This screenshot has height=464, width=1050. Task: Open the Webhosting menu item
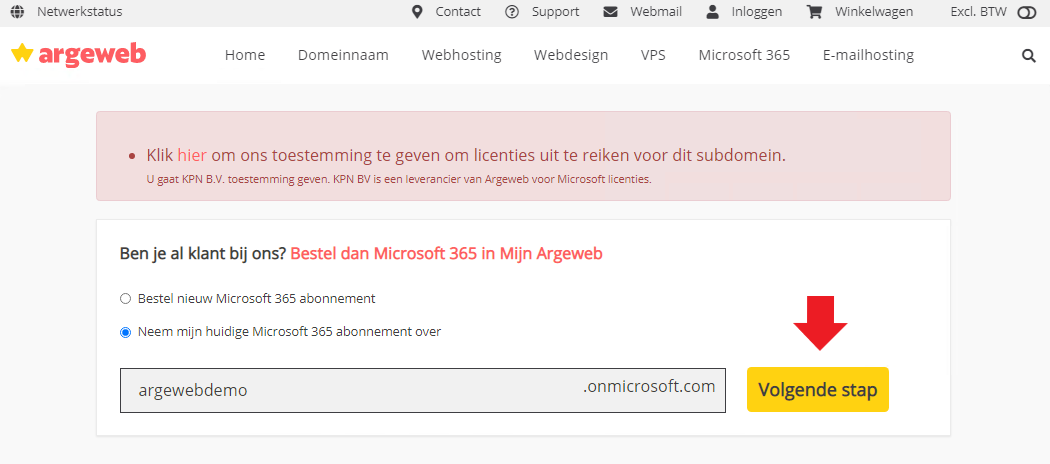coord(461,55)
